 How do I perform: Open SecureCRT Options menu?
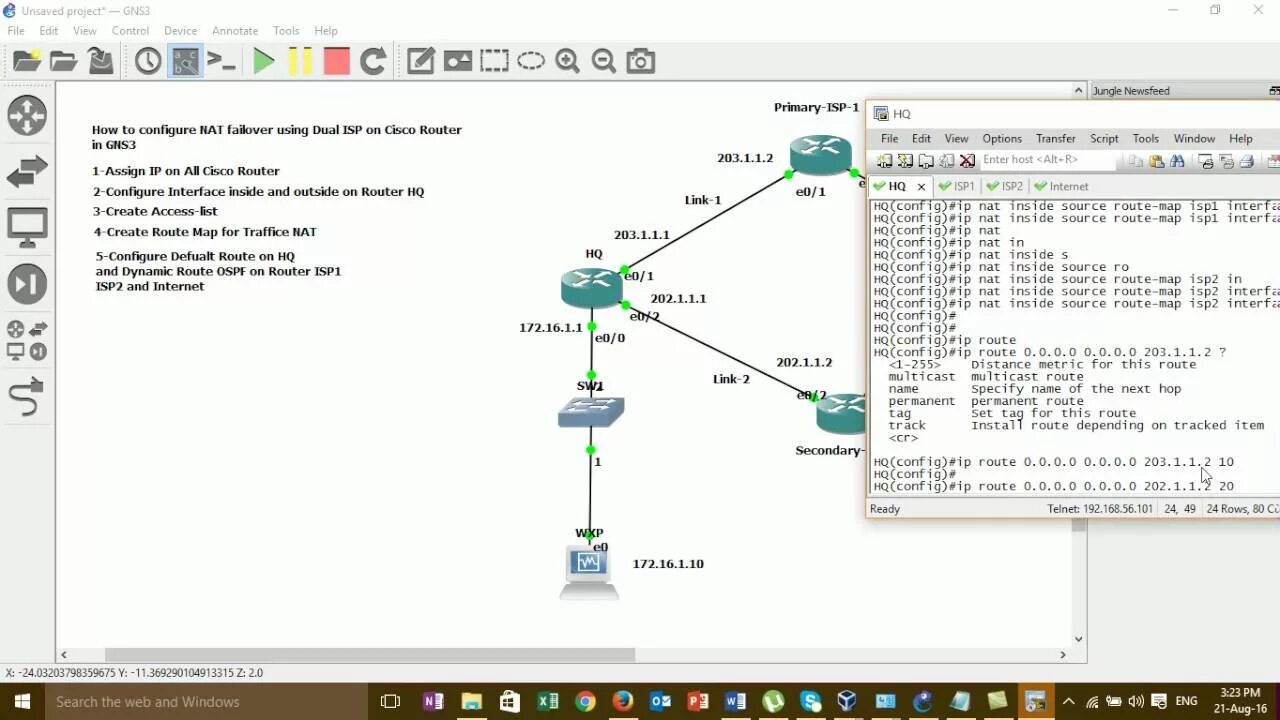click(x=1002, y=139)
